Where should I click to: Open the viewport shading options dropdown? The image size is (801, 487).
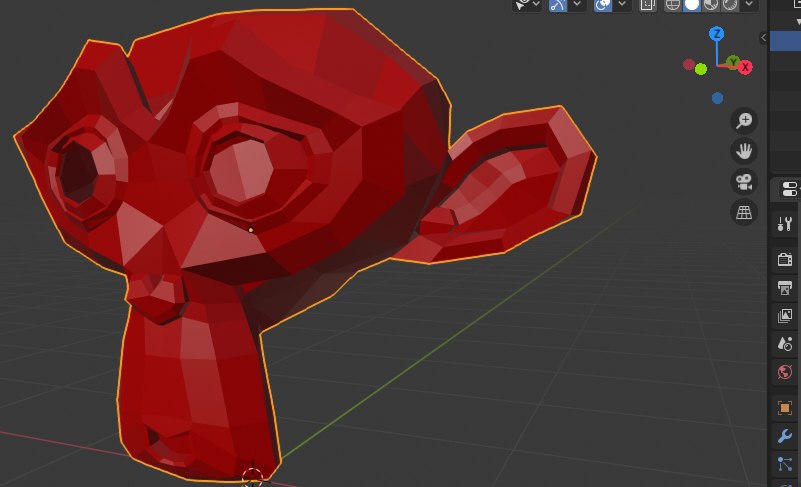pyautogui.click(x=749, y=5)
